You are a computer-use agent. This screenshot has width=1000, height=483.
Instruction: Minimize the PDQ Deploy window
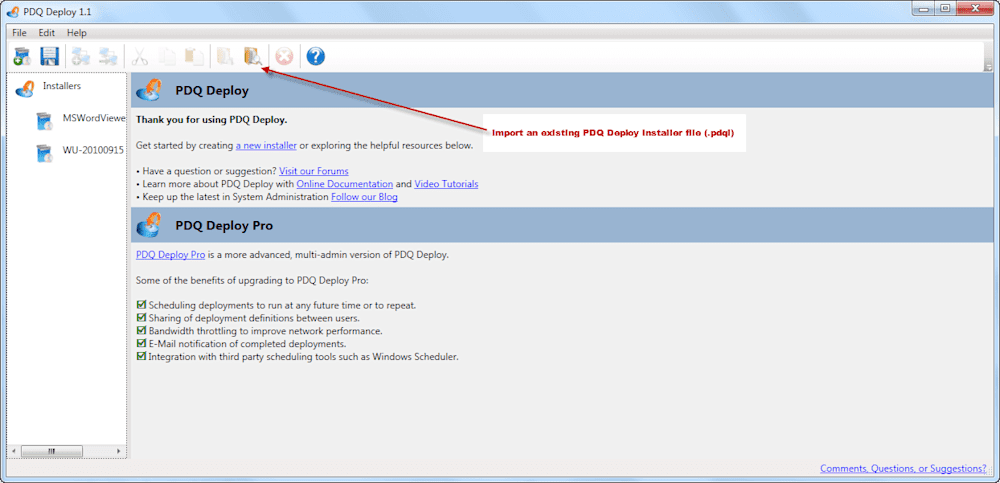pos(923,8)
